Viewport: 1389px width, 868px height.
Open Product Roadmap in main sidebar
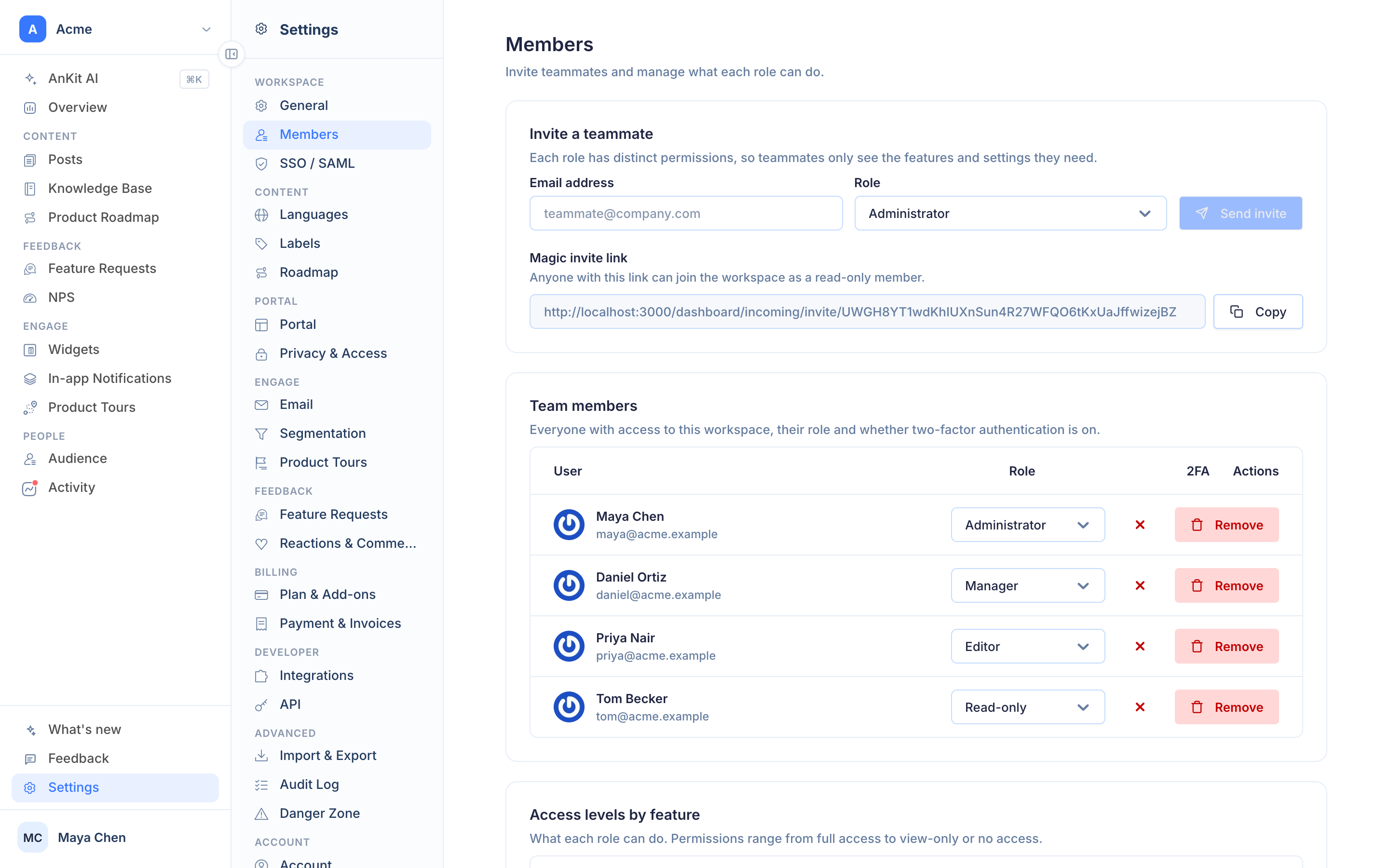point(115,217)
